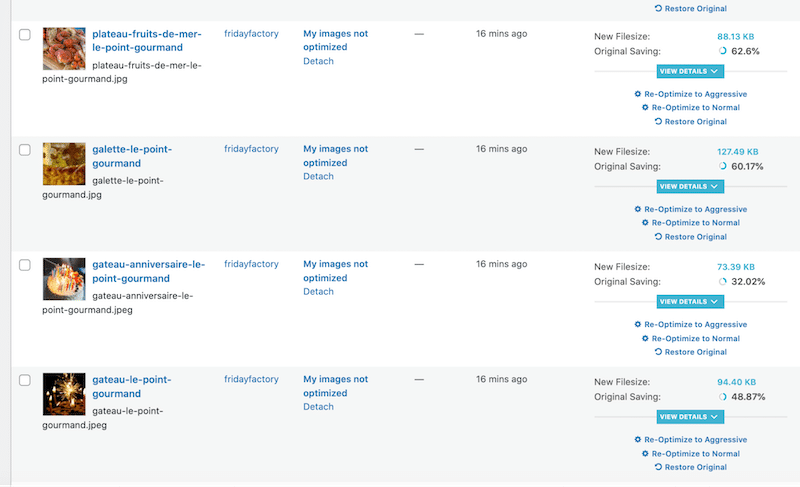Select the galette-le-point-gourmand row checkbox
800x487 pixels.
[24, 150]
